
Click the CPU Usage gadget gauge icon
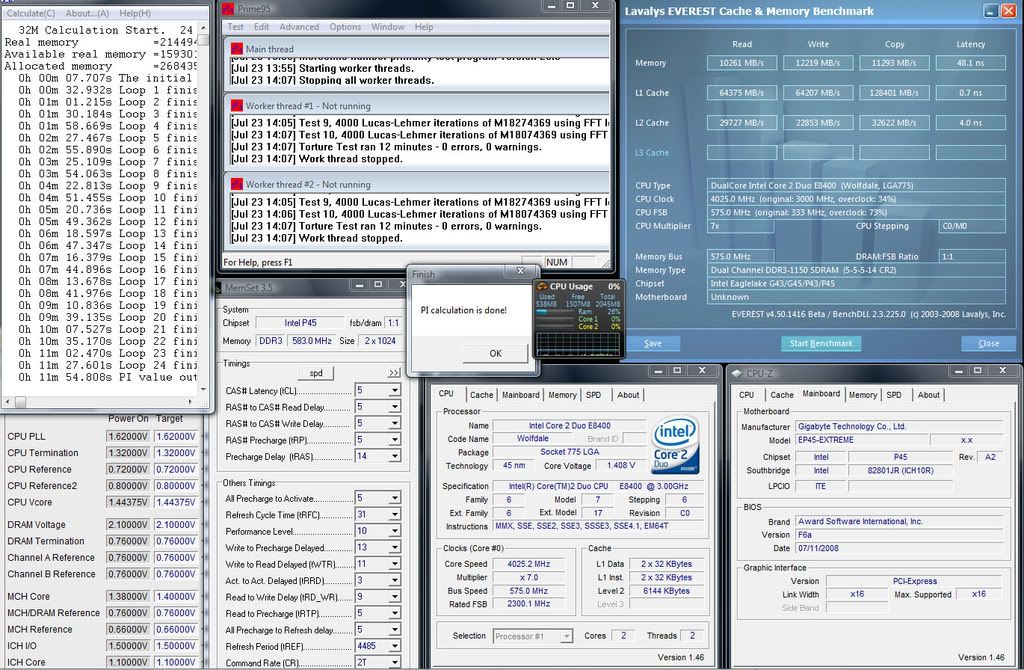(542, 286)
